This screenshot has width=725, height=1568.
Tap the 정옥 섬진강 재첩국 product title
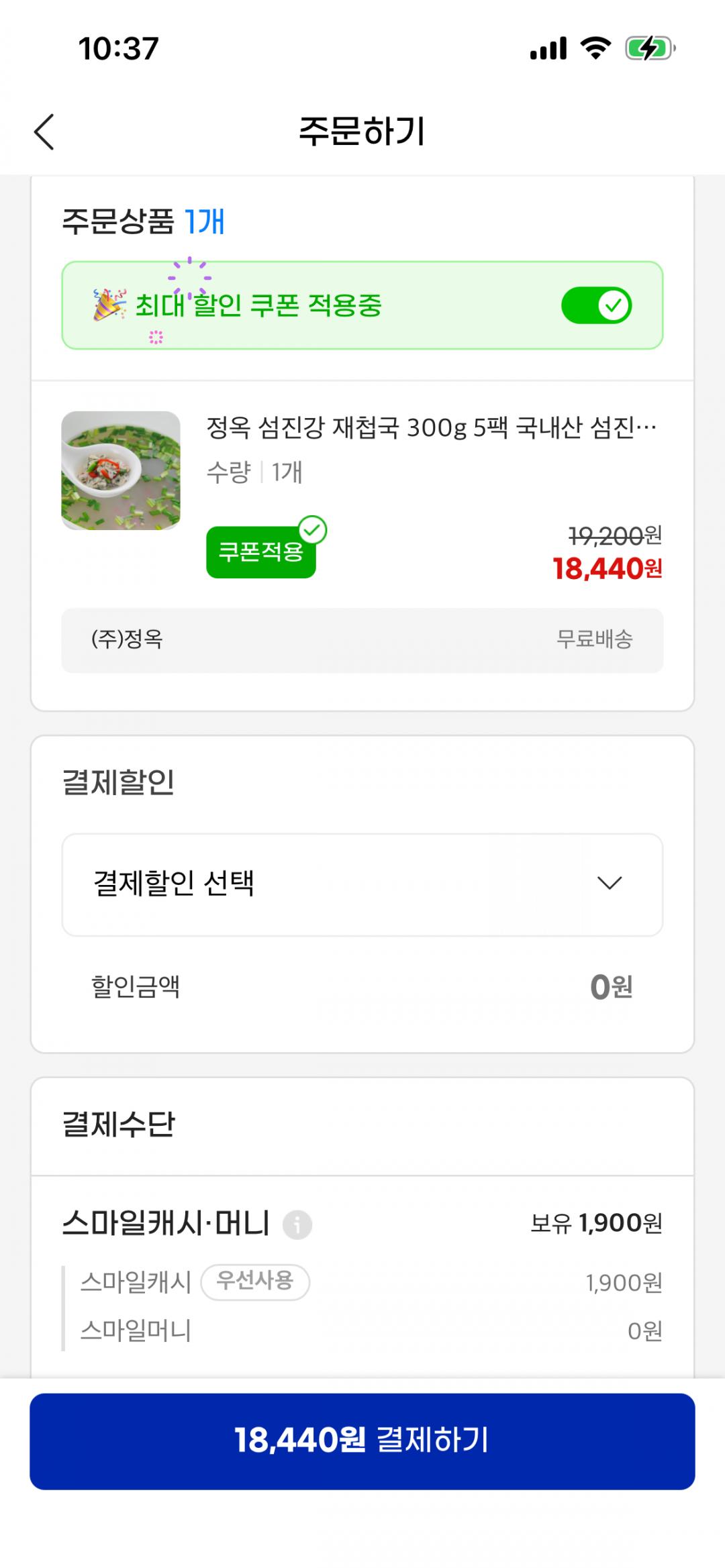431,427
